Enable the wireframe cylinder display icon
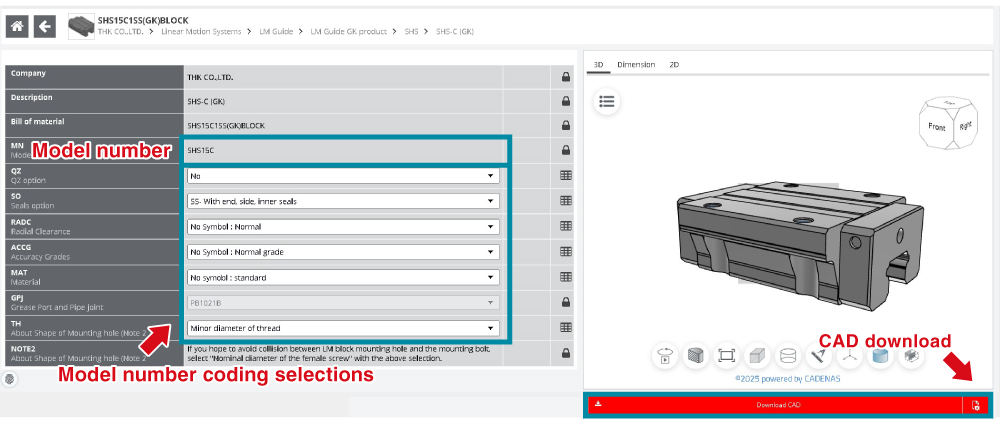 click(788, 356)
